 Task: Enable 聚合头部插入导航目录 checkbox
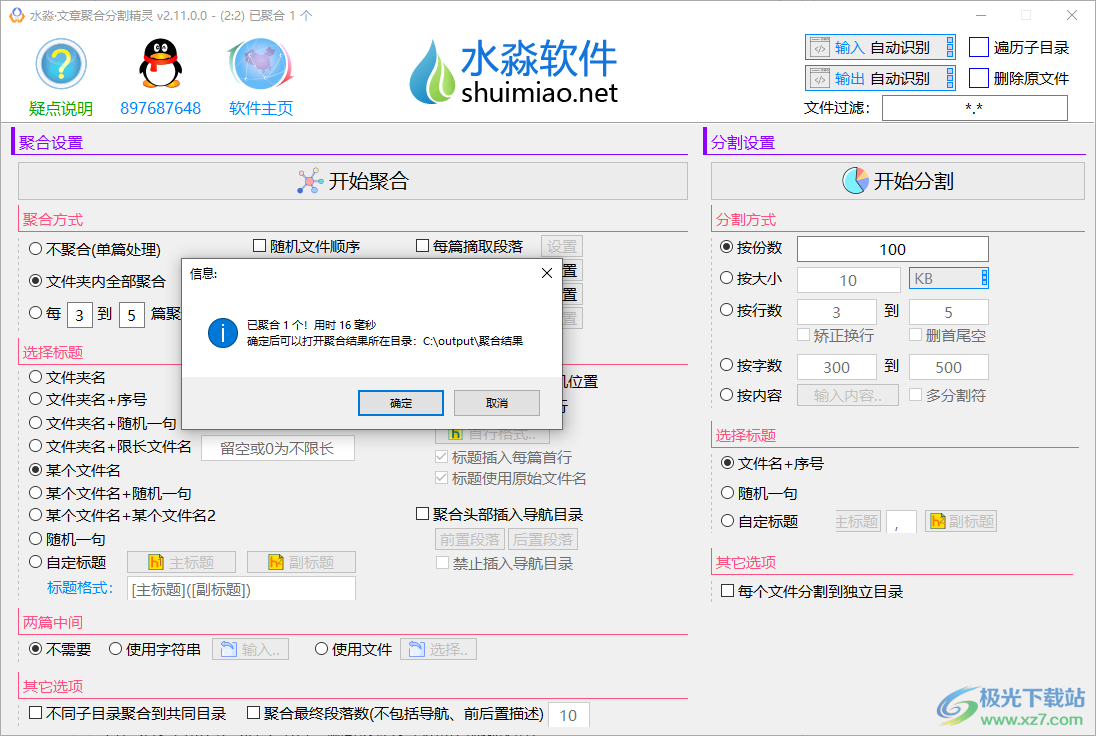[x=422, y=514]
